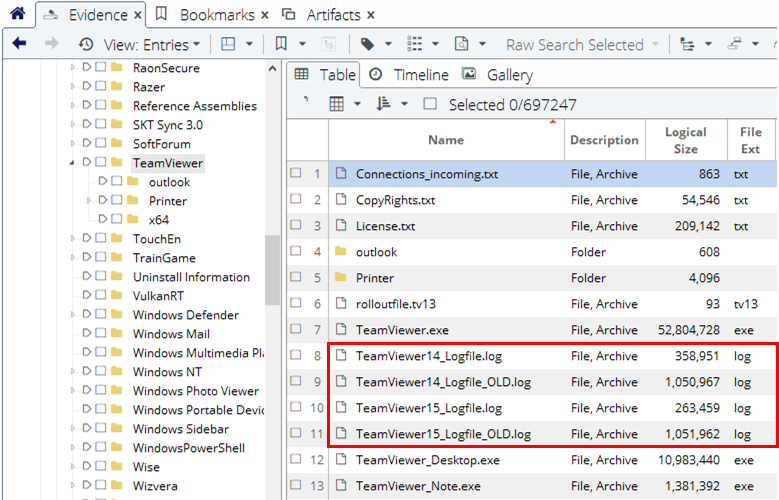This screenshot has height=500, width=779.
Task: Open the bookmark dropdown arrow
Action: (x=302, y=44)
